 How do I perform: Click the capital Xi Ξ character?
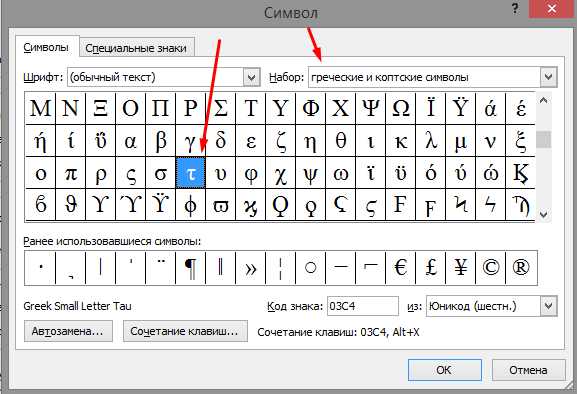pos(100,108)
